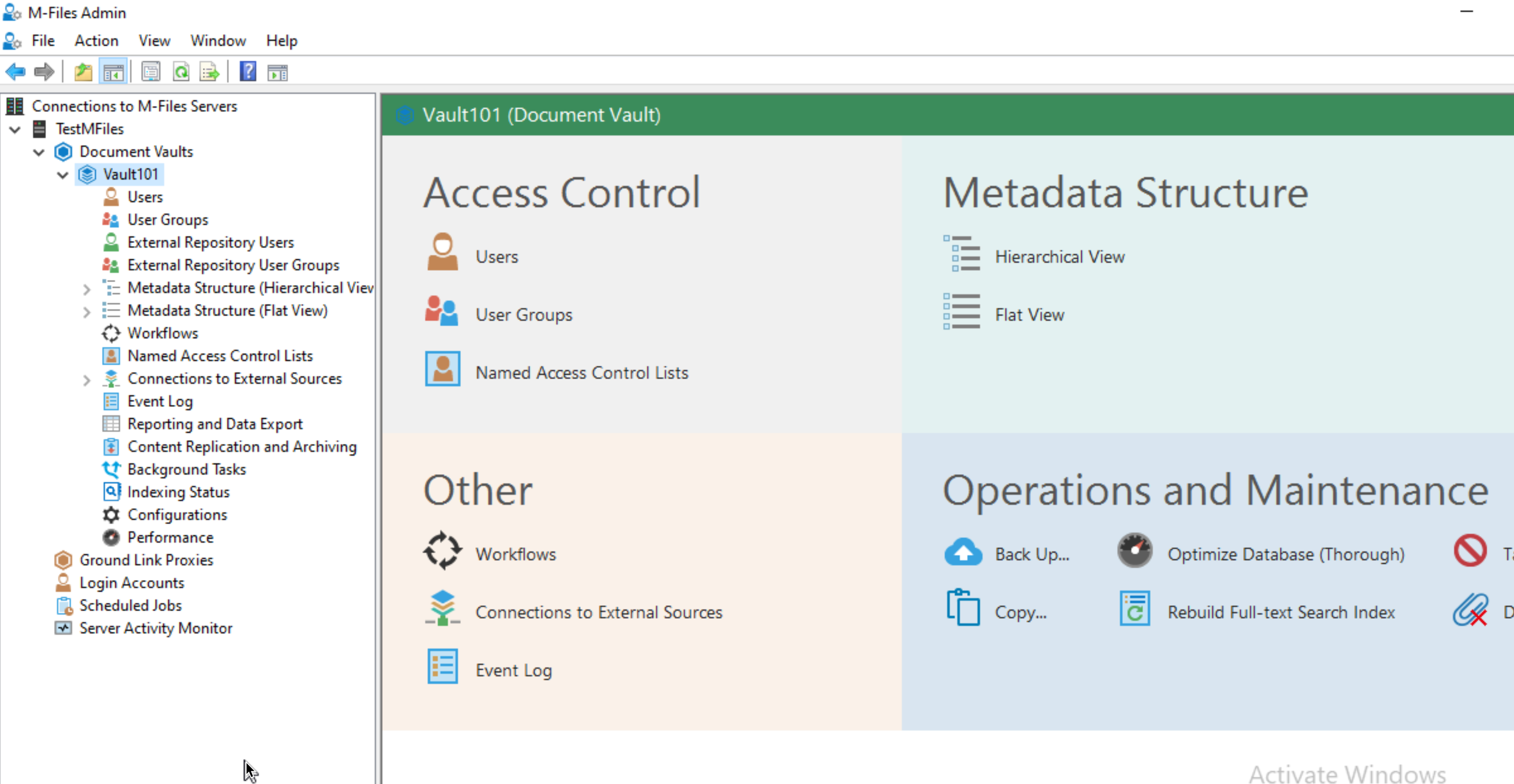Select Reporting and Data Export tree item
The image size is (1514, 784).
pos(214,424)
